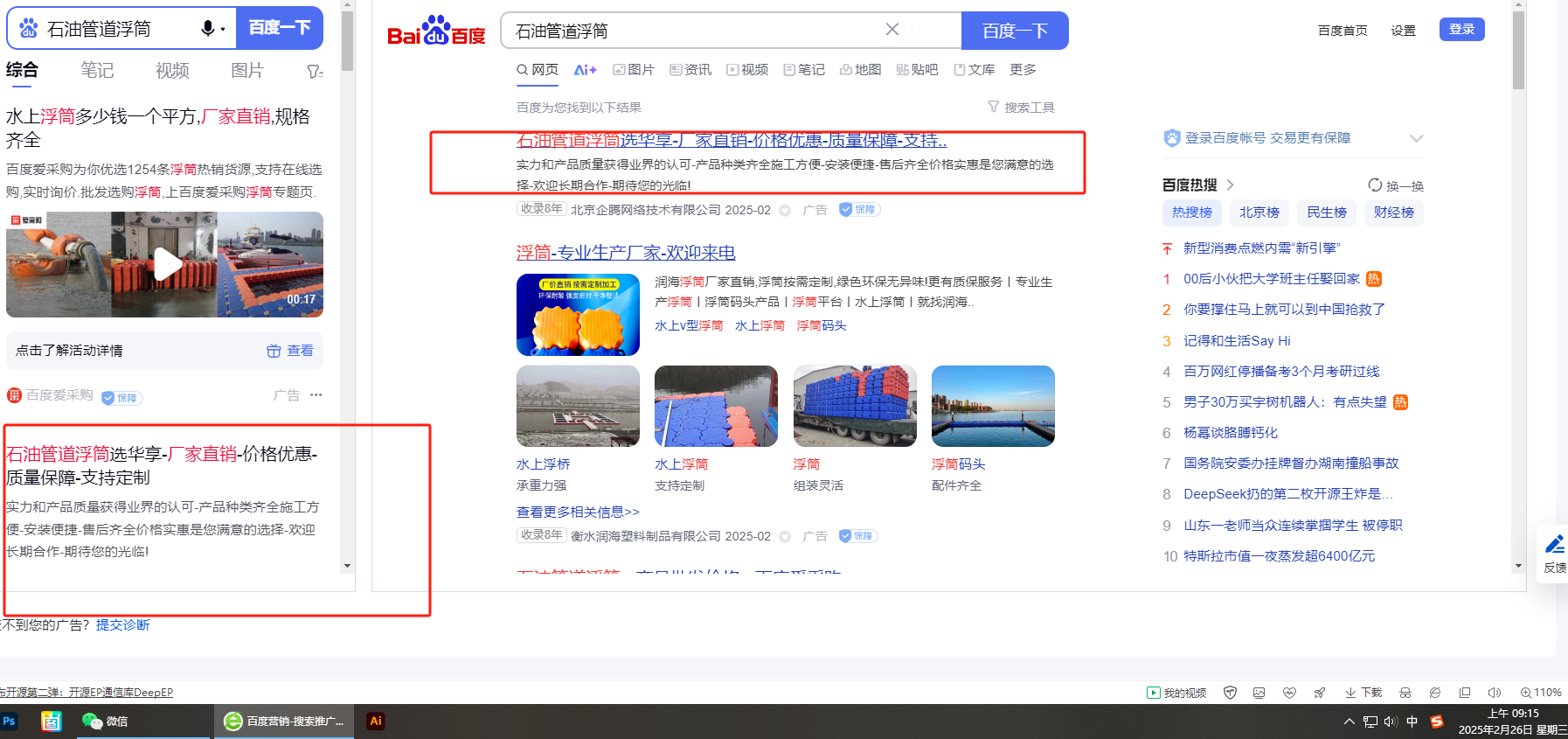
Task: Click the 中 input language indicator
Action: (1412, 722)
